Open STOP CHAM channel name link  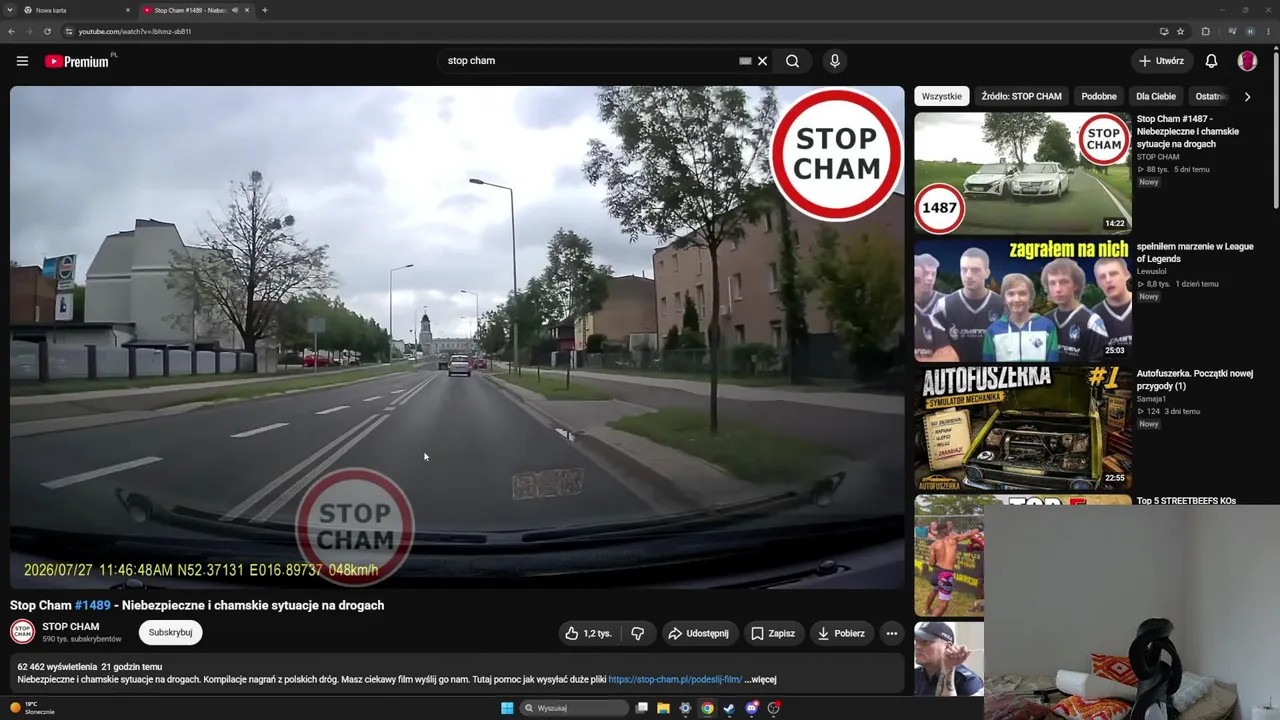(x=71, y=627)
